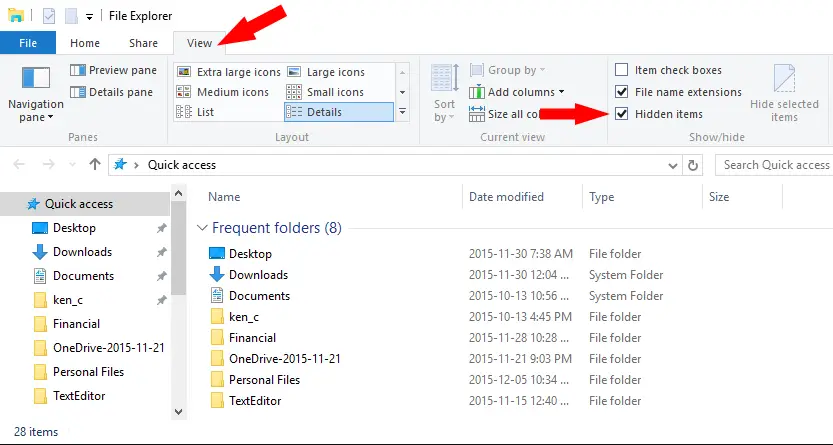Click the pin icon beside Documents in sidebar

tap(162, 276)
